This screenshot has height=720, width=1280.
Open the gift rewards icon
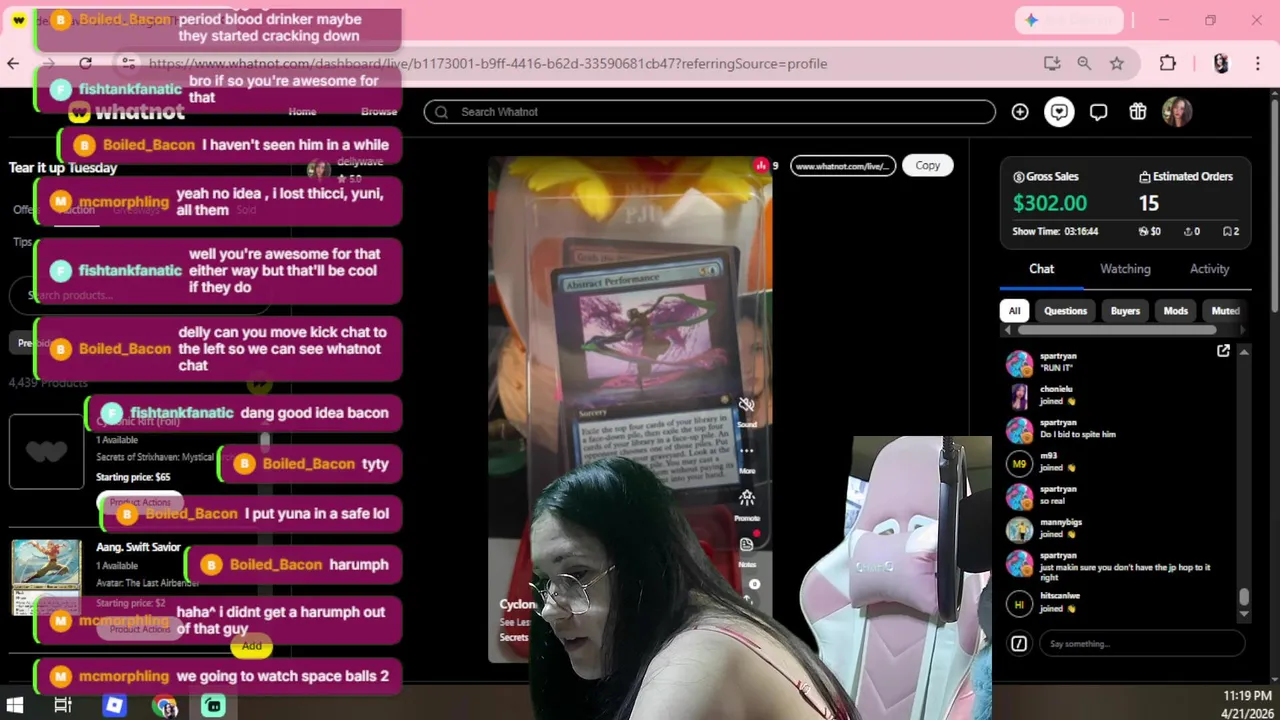(x=1138, y=112)
